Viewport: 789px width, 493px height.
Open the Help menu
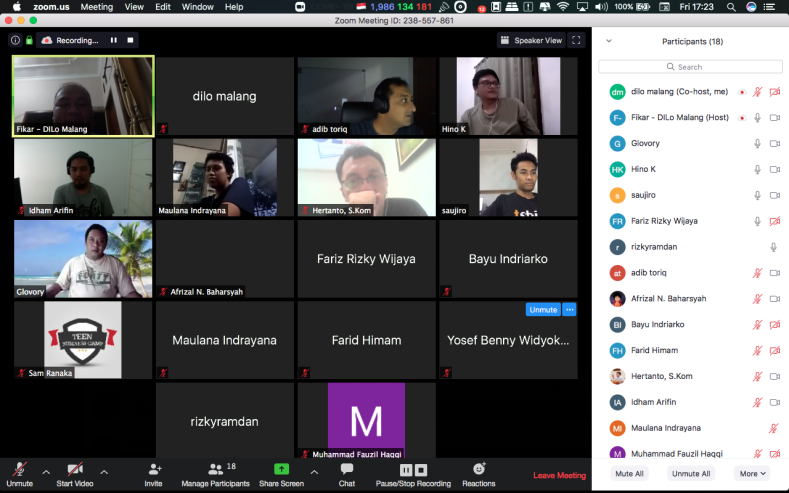234,7
